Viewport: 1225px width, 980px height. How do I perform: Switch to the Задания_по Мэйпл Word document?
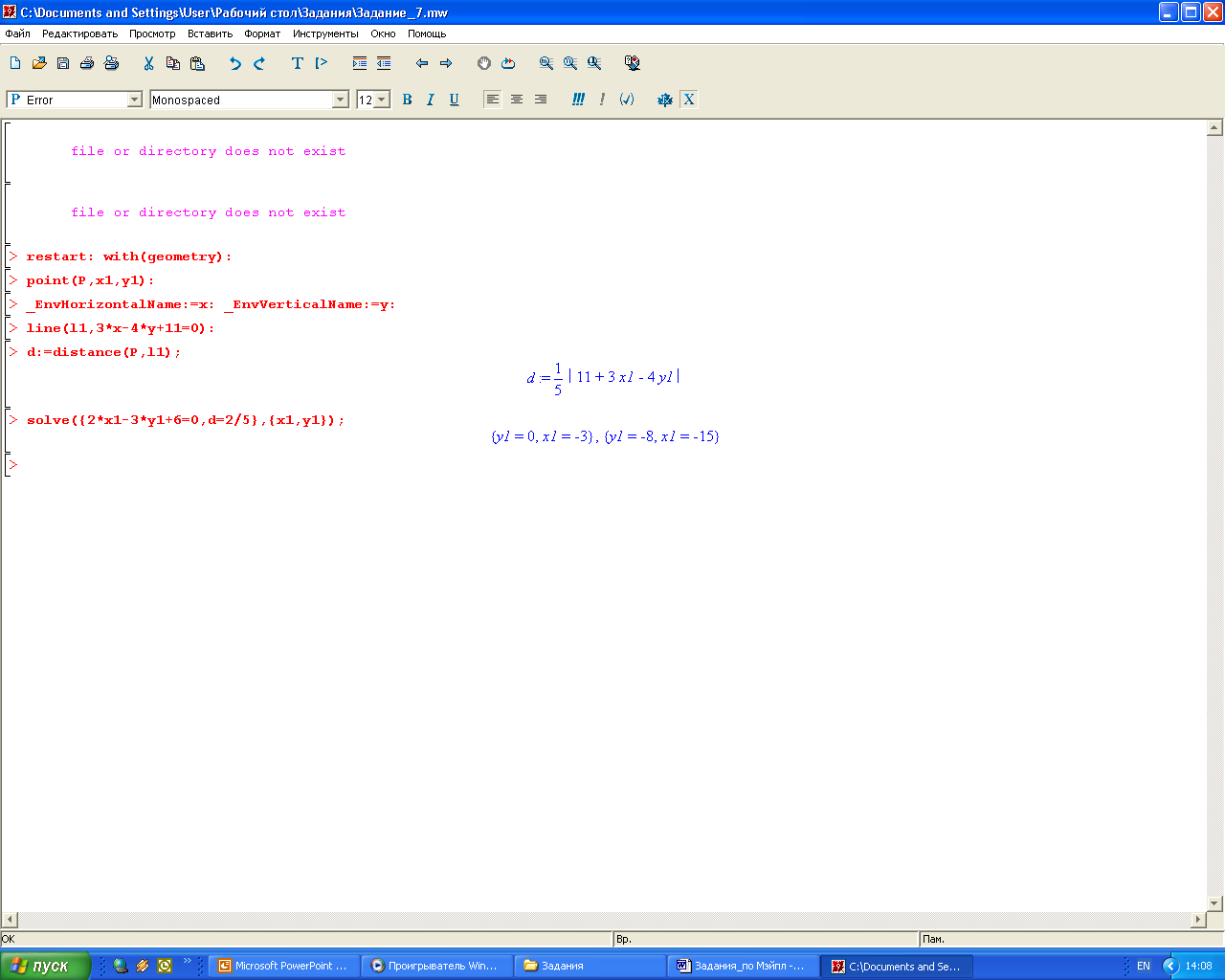point(743,966)
